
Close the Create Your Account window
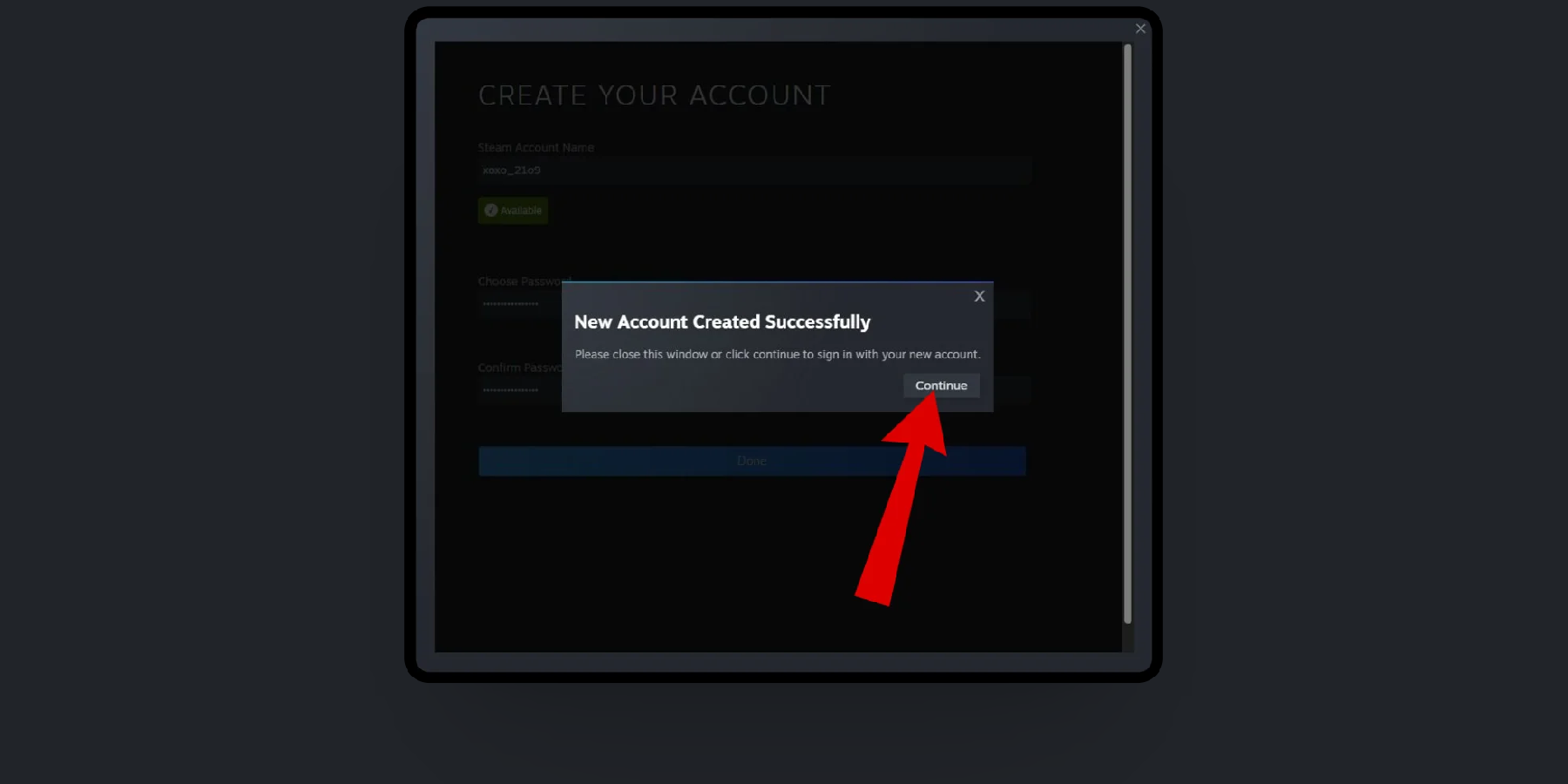pyautogui.click(x=1140, y=29)
